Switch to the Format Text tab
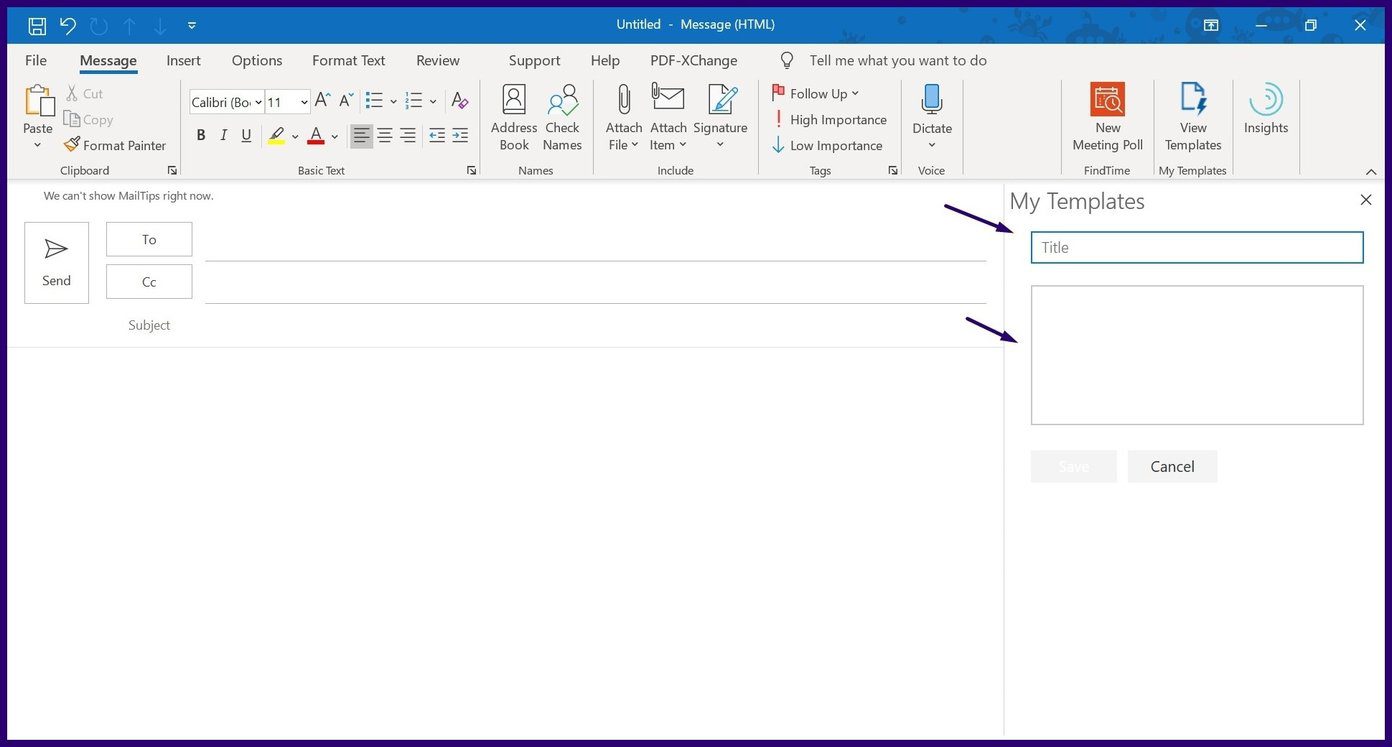Screen dimensions: 1392x747 (x=349, y=60)
